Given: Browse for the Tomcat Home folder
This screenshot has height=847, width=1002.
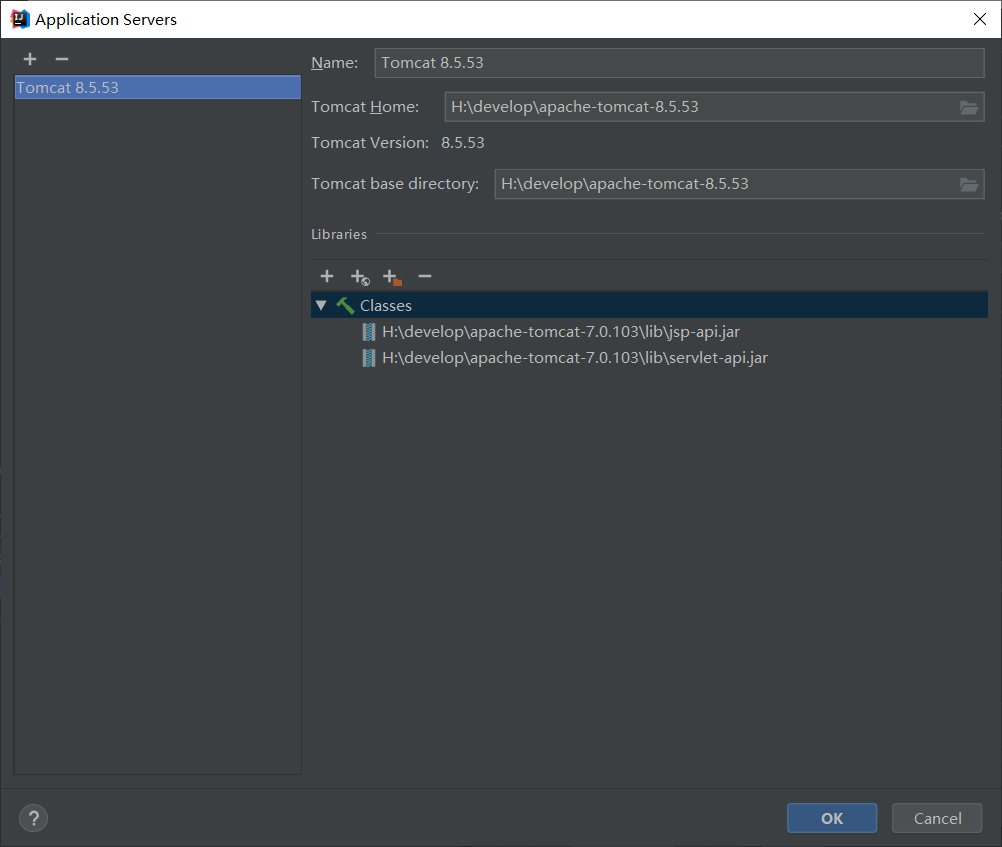Looking at the screenshot, I should (969, 107).
